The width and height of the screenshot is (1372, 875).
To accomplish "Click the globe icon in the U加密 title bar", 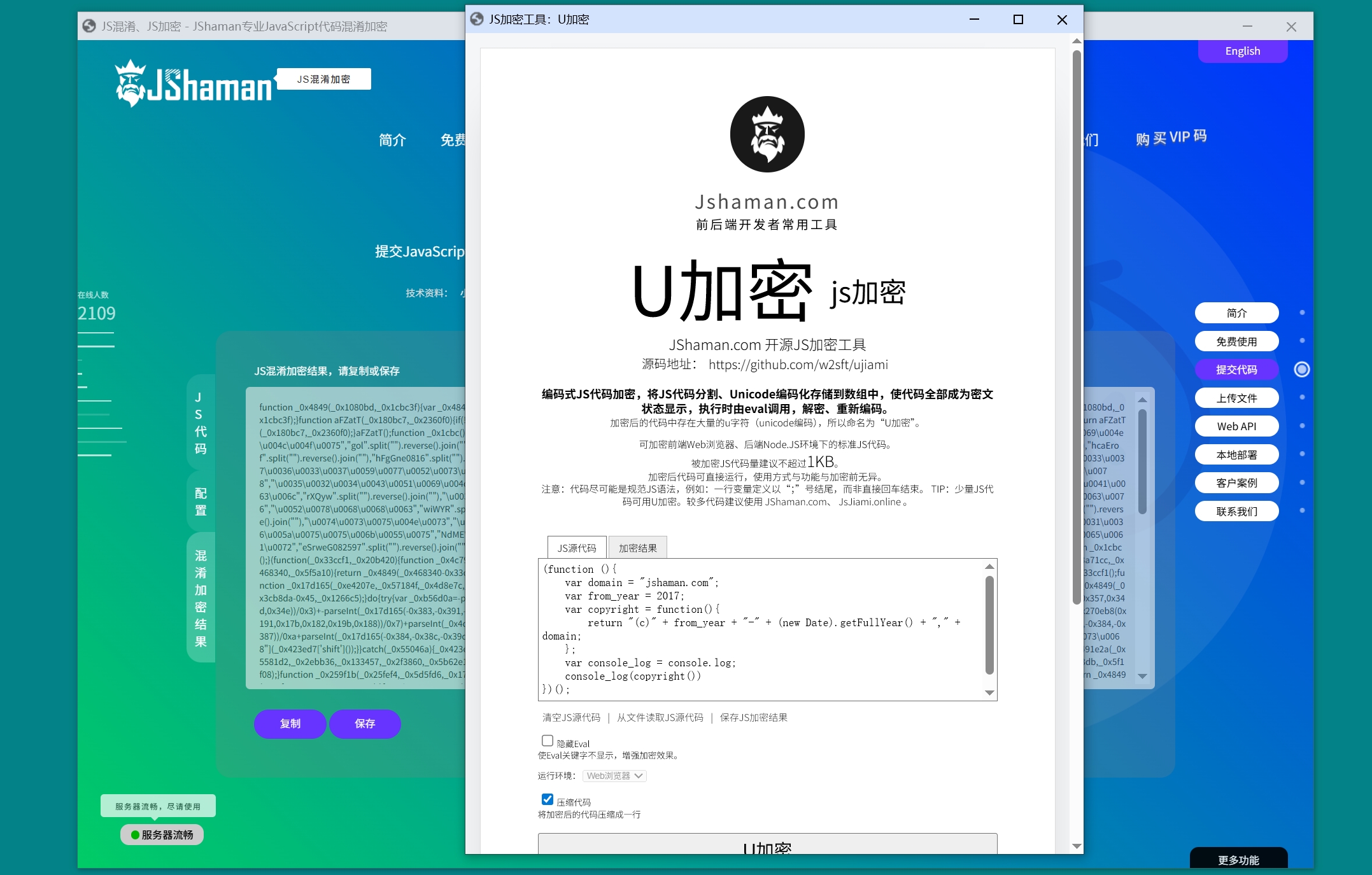I will (477, 19).
